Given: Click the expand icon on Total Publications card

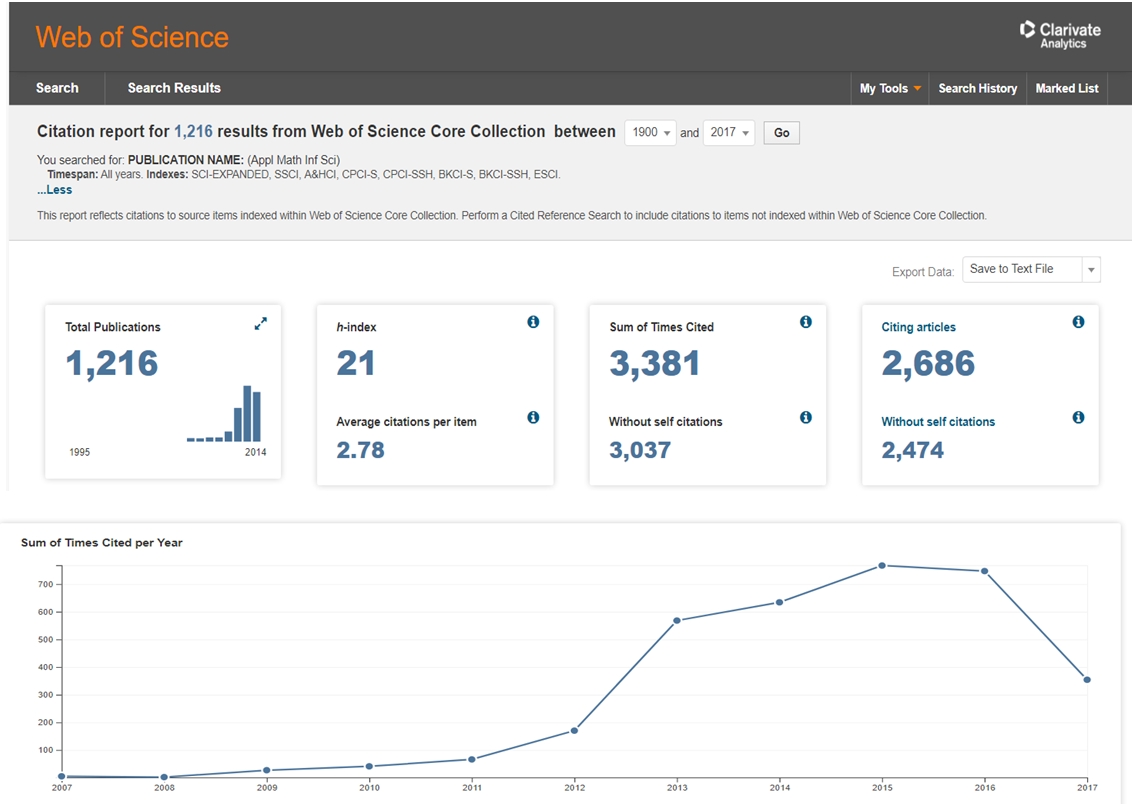Looking at the screenshot, I should [260, 324].
